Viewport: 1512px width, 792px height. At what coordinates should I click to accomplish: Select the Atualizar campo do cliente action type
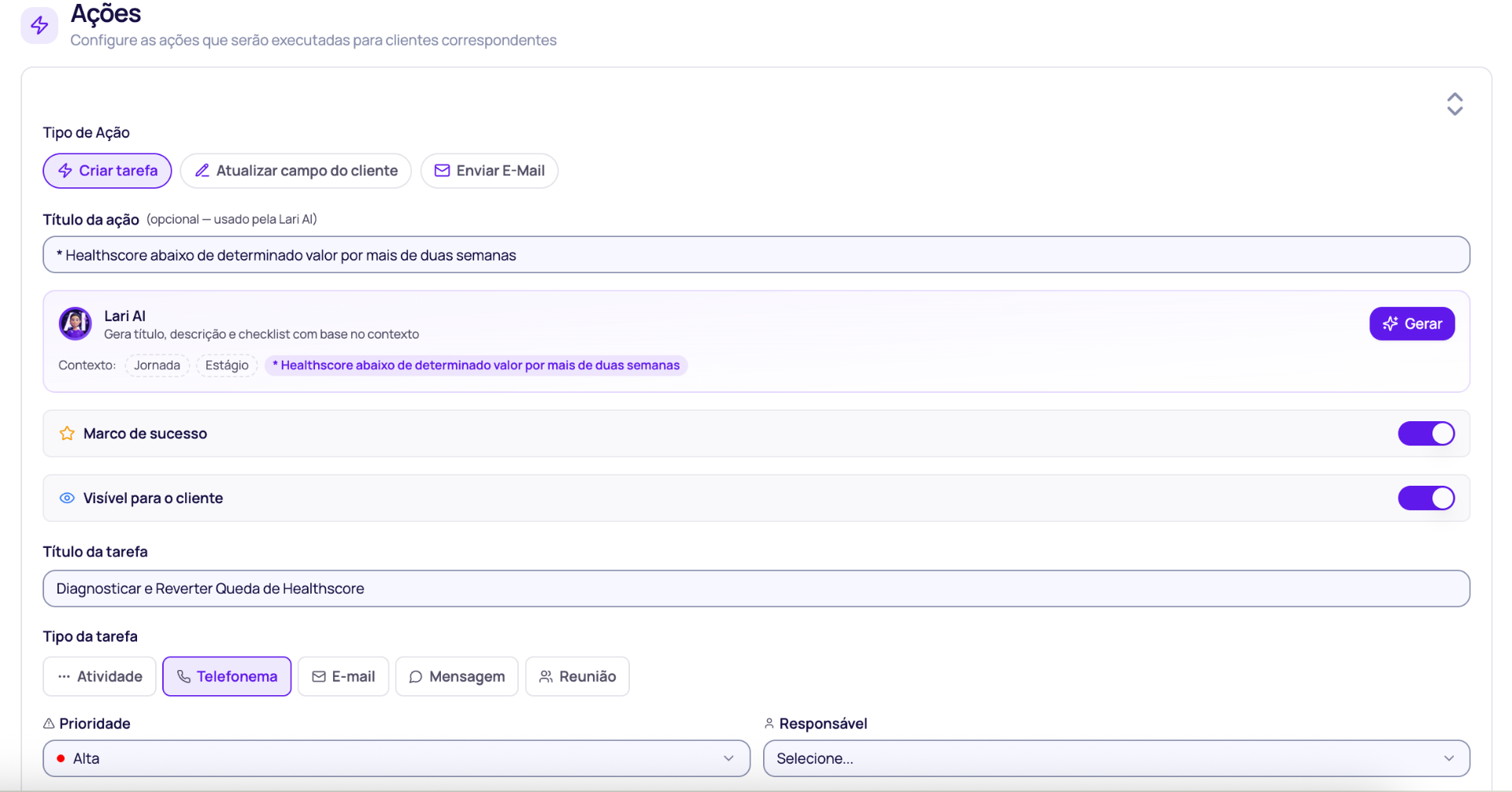pos(296,171)
